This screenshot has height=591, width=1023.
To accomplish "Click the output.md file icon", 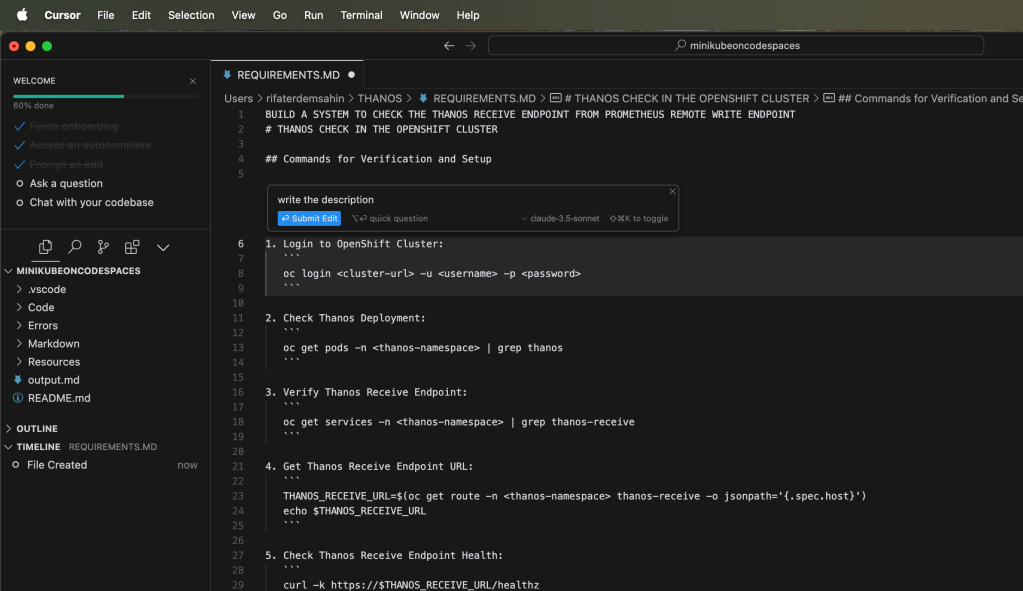I will (18, 380).
